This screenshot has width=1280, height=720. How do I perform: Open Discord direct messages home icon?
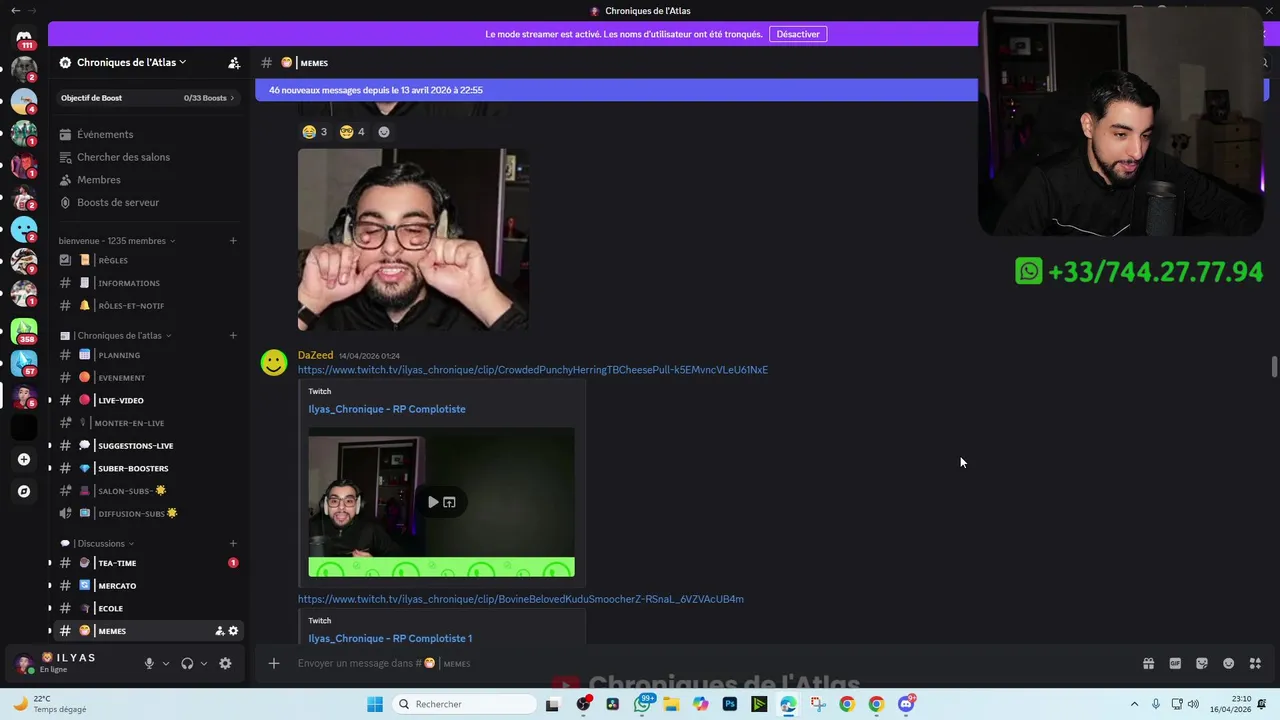click(x=24, y=37)
